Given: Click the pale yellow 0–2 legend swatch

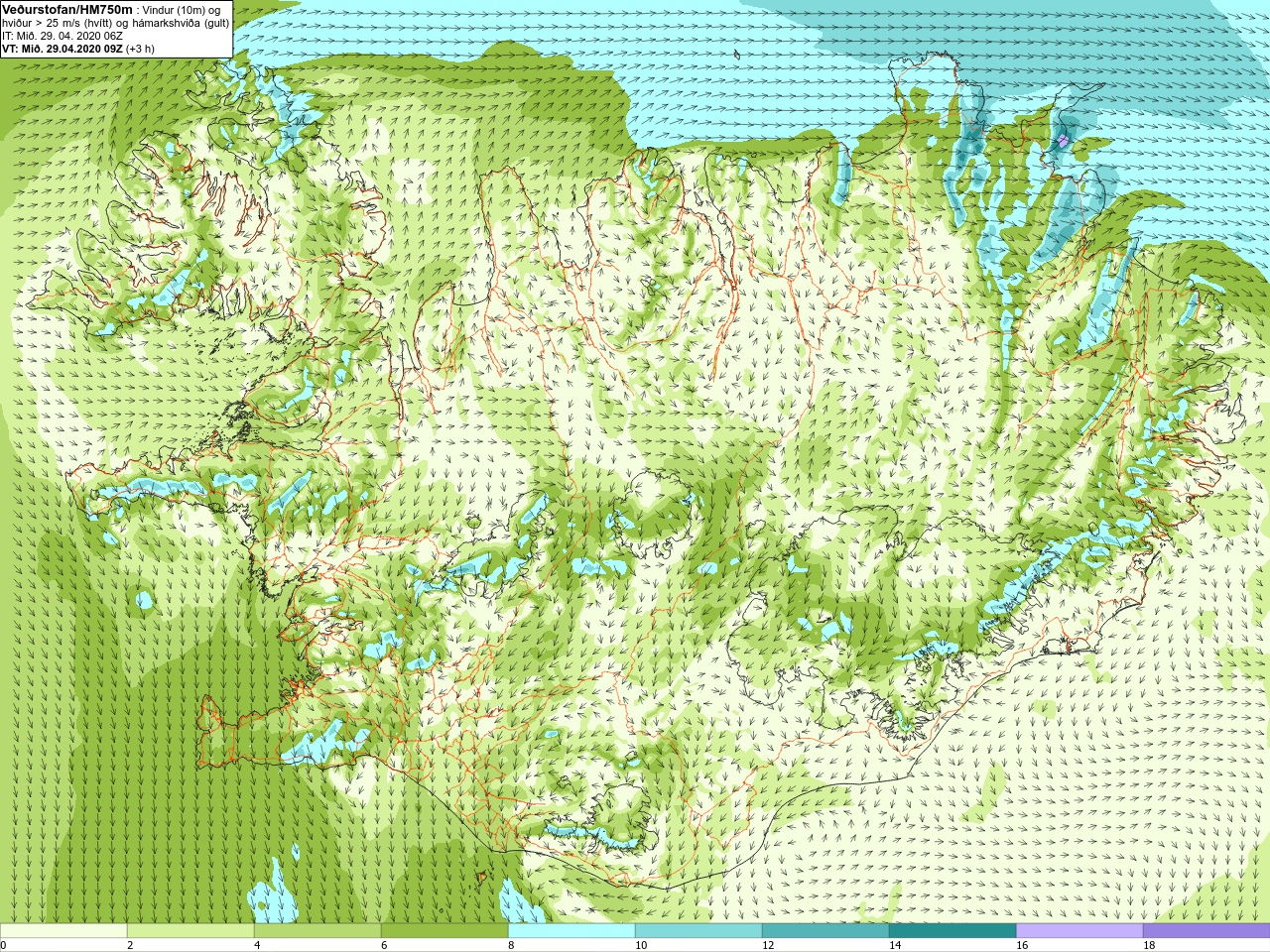Looking at the screenshot, I should [63, 931].
